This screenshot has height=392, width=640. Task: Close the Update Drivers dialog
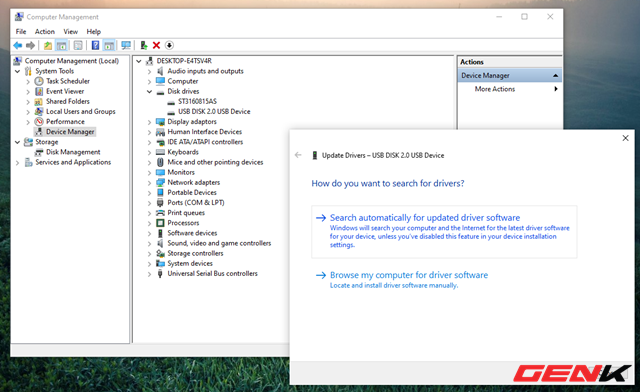pos(625,138)
